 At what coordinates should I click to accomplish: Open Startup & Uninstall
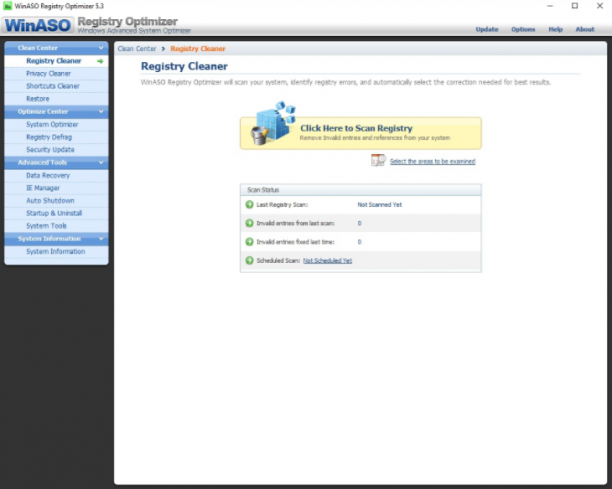(x=56, y=213)
